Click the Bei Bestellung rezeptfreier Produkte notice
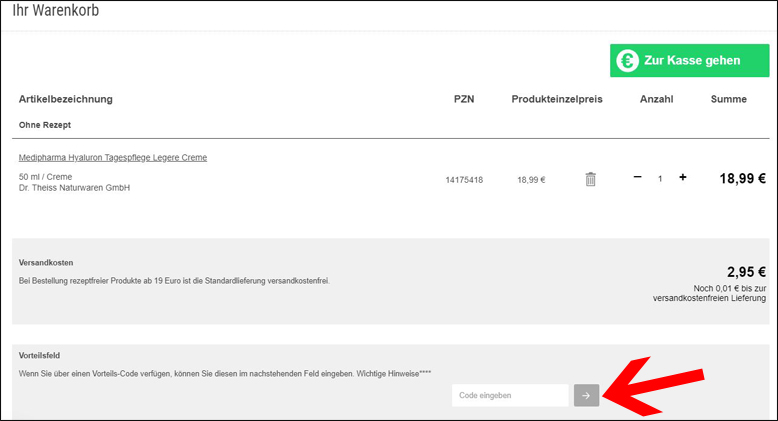This screenshot has width=778, height=421. [x=174, y=281]
